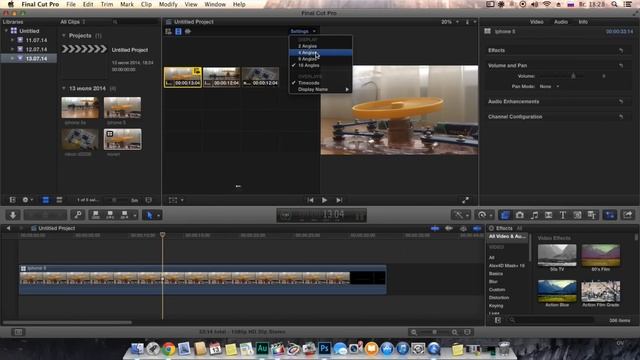Switch browser to filmstrip view
Viewport: 640px width, 360px height.
pyautogui.click(x=46, y=200)
